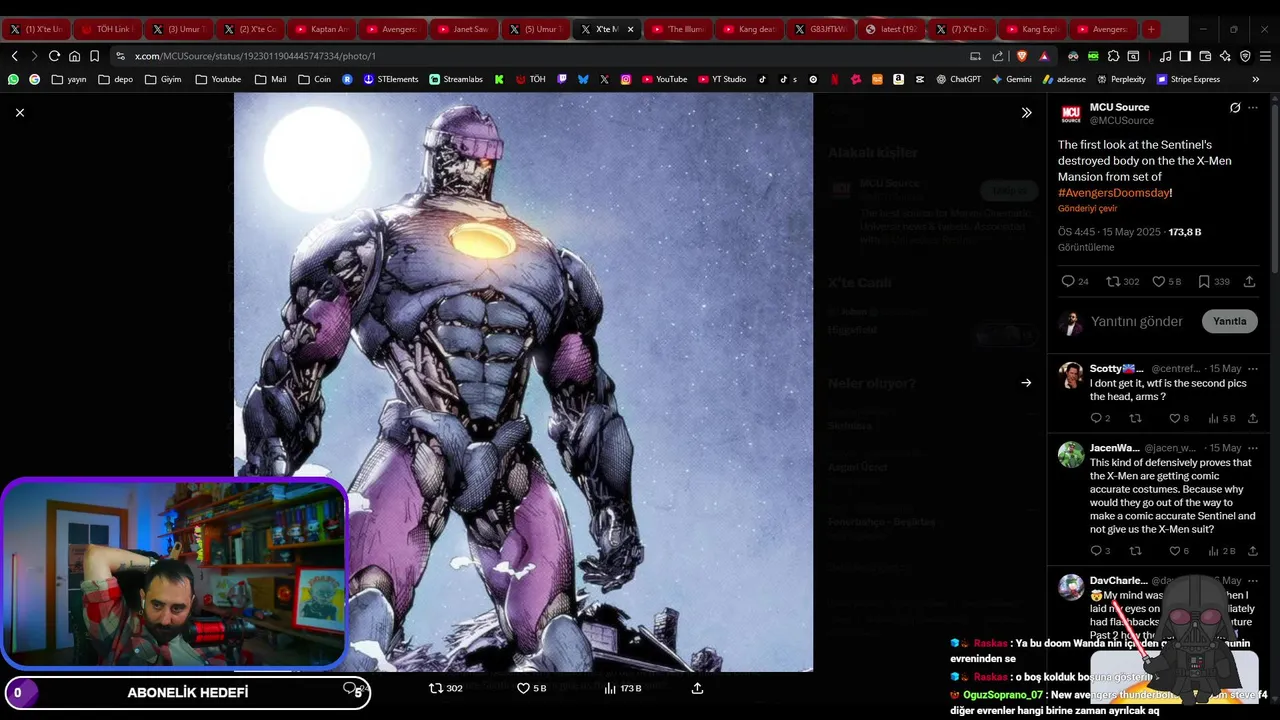Click the Yanıtla reply button
This screenshot has height=720, width=1280.
tap(1229, 321)
